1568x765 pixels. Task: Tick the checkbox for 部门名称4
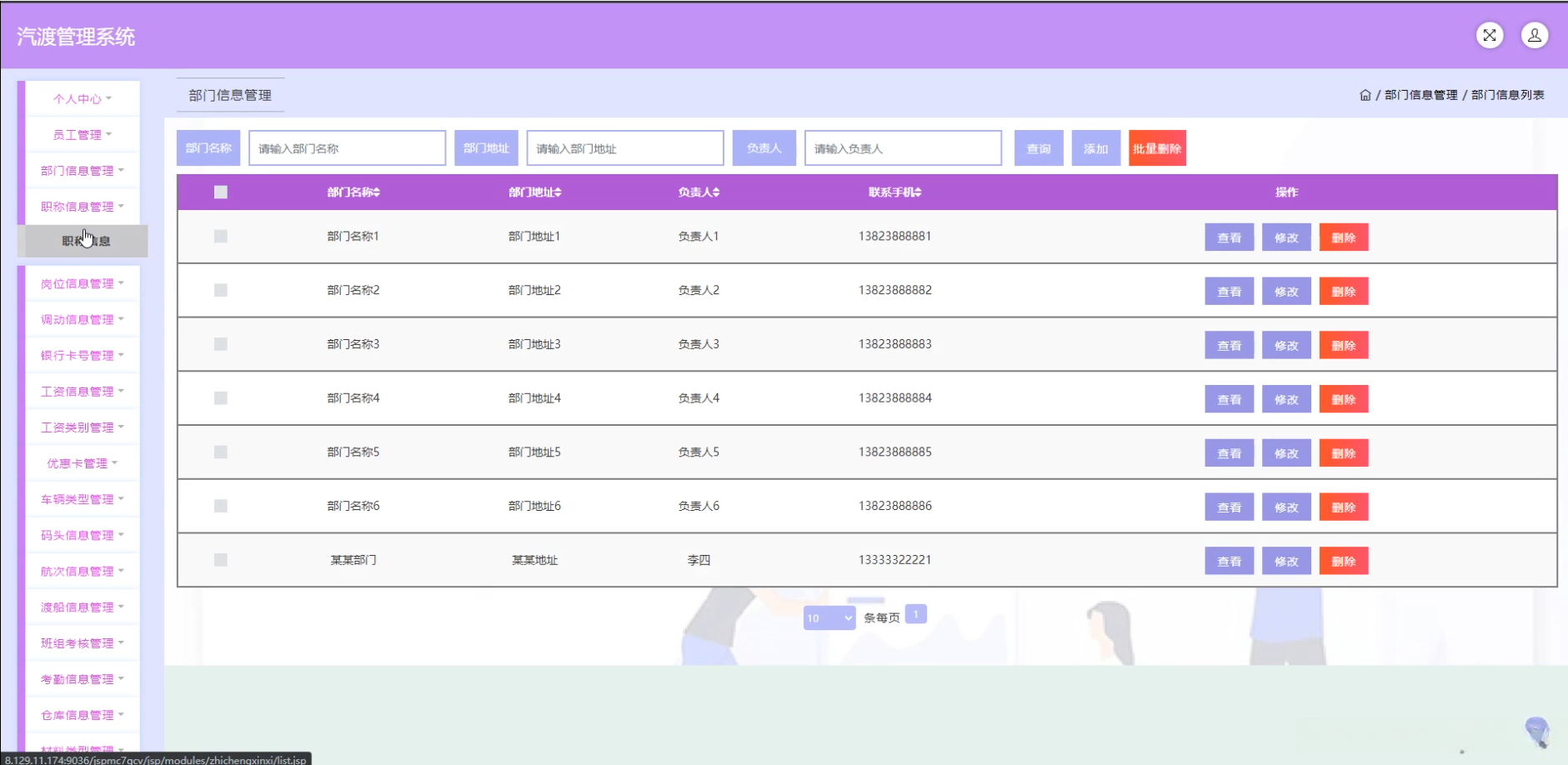[x=221, y=398]
